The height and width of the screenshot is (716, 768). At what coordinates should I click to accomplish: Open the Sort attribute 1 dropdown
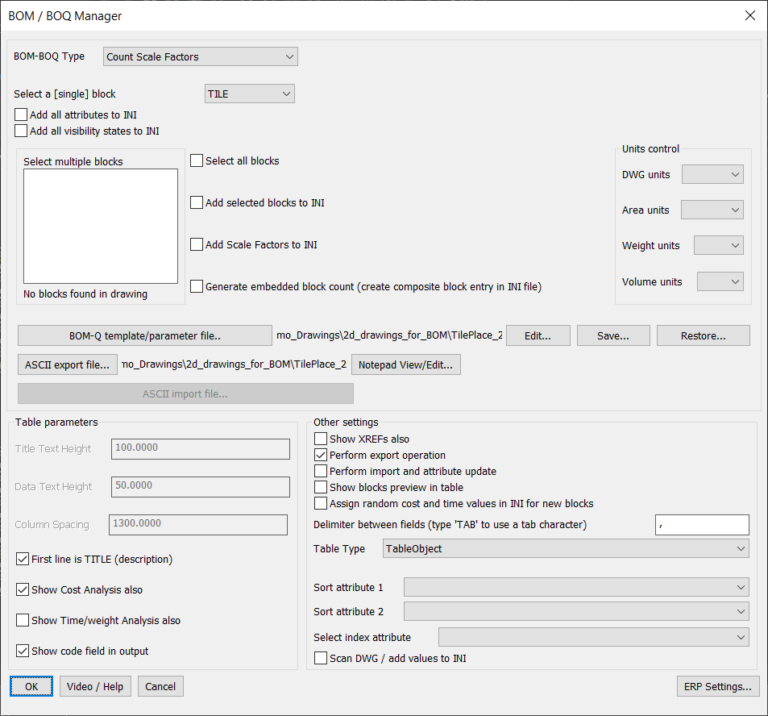(576, 587)
